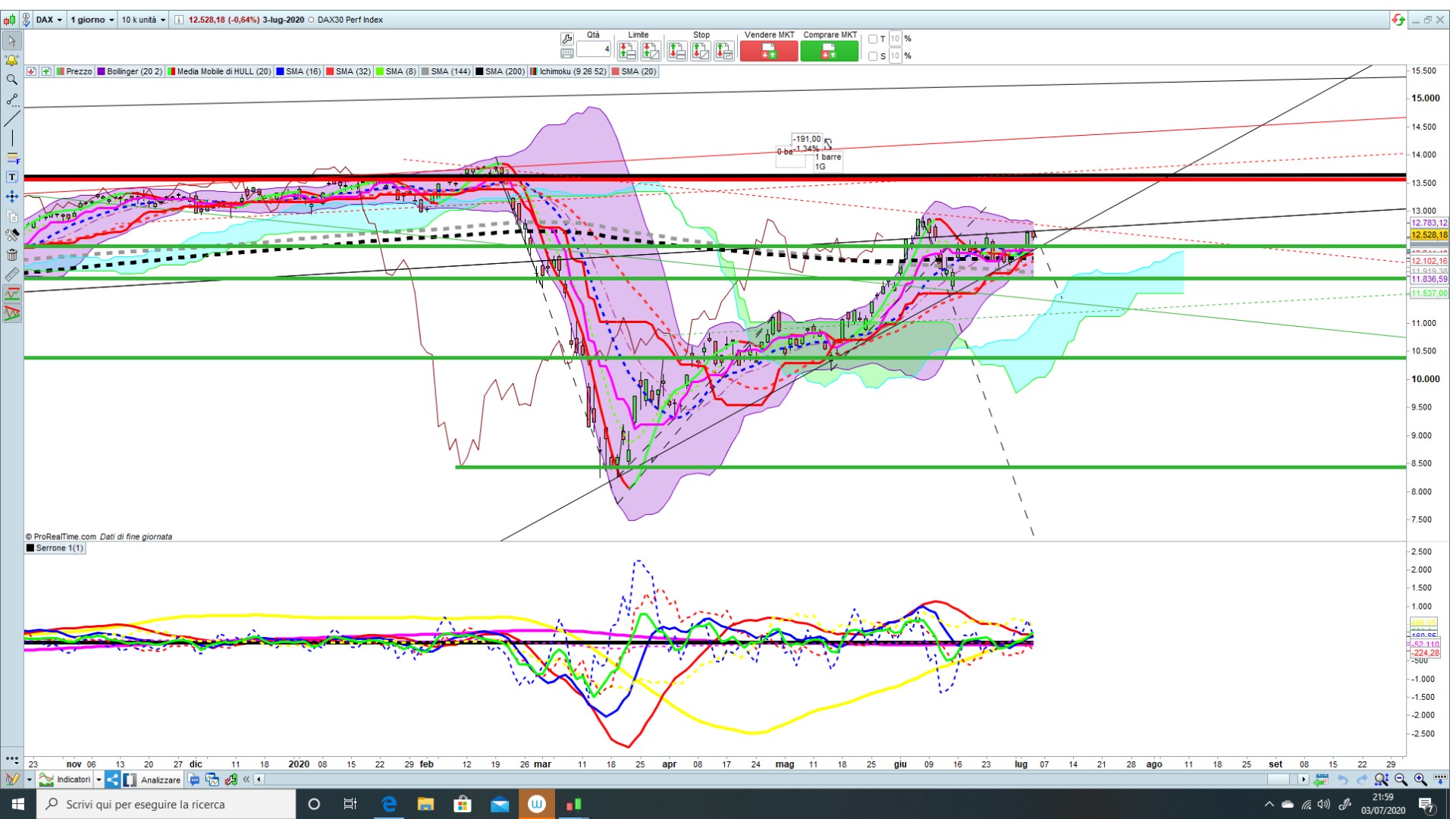Image resolution: width=1456 pixels, height=819 pixels.
Task: Click horizontal scrollbar right arrow
Action: pos(1303,780)
